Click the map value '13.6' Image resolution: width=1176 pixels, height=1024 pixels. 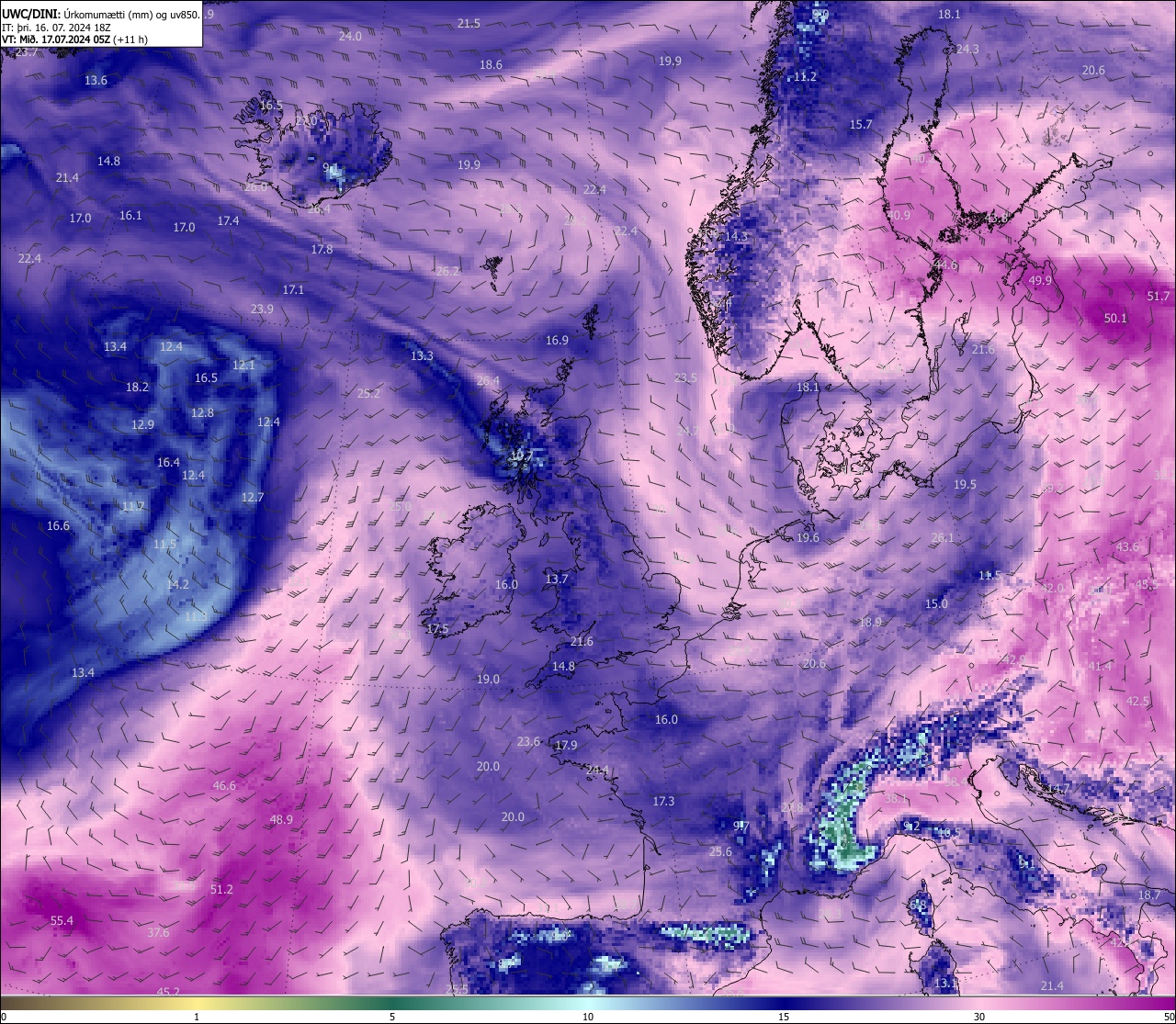coord(96,80)
